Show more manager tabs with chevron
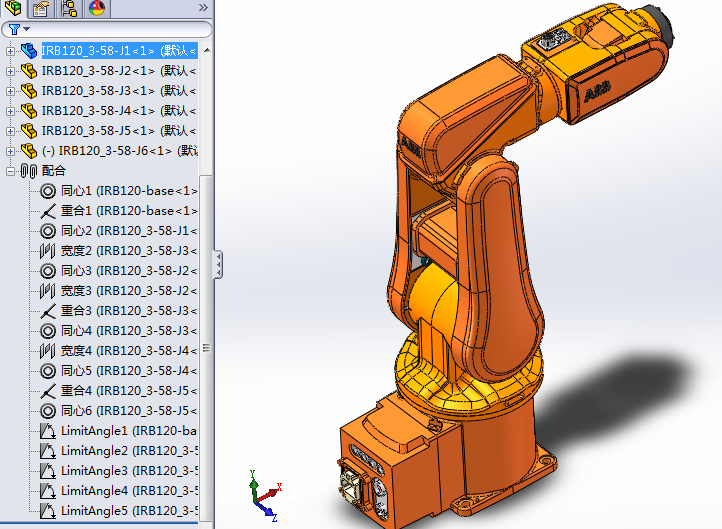 (203, 7)
